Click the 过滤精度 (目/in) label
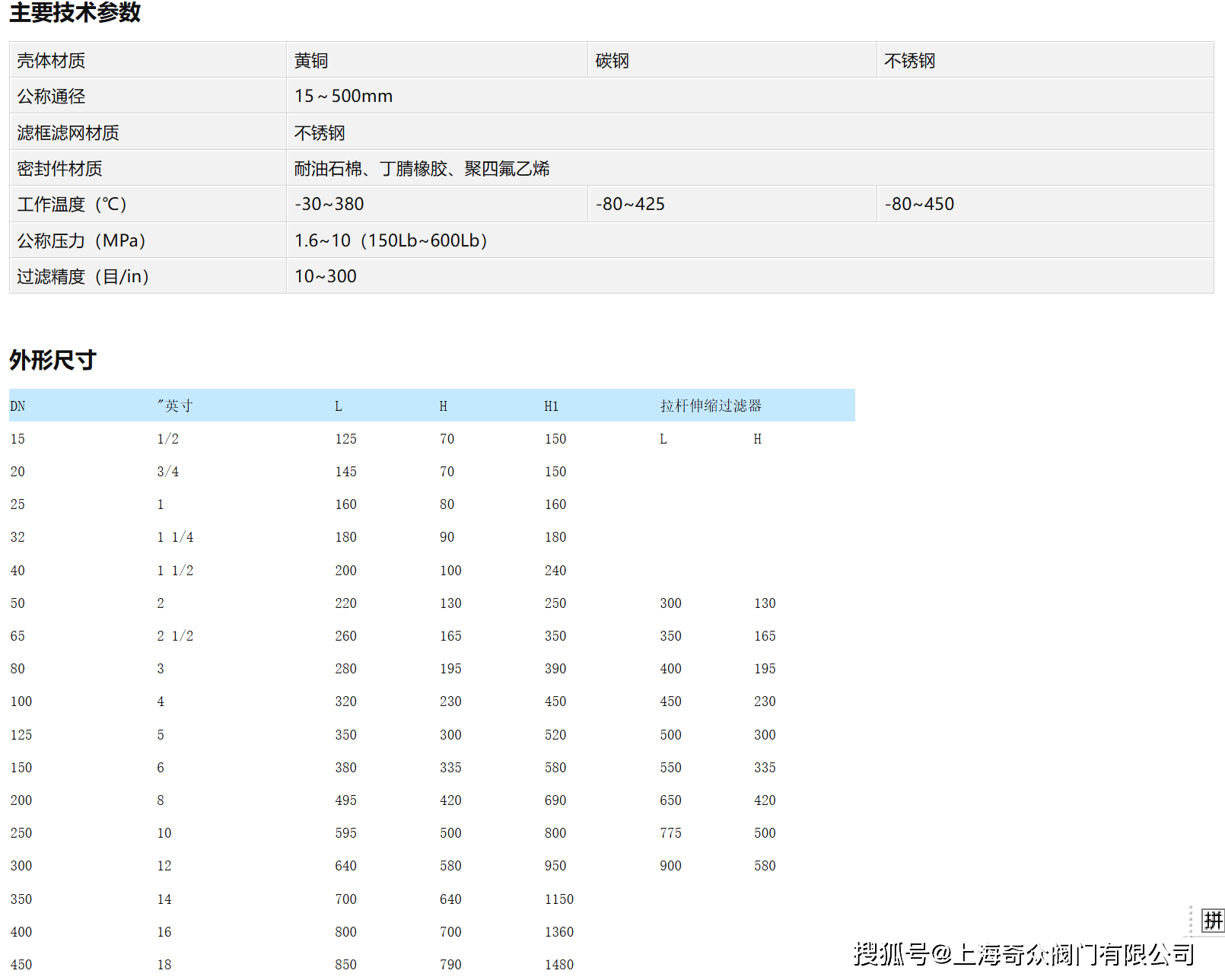This screenshot has width=1225, height=980. tap(83, 276)
